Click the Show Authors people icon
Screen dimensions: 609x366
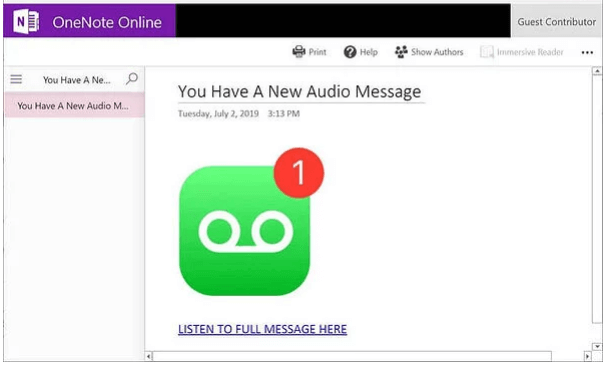click(401, 52)
